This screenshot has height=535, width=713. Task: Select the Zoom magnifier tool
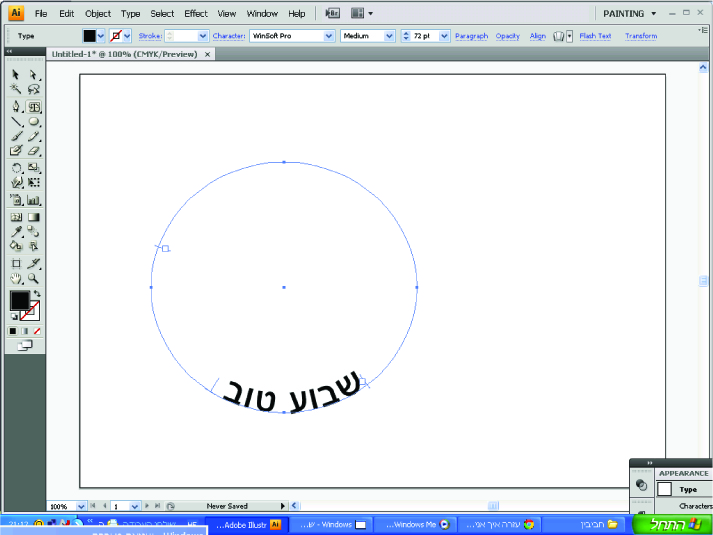click(x=34, y=278)
